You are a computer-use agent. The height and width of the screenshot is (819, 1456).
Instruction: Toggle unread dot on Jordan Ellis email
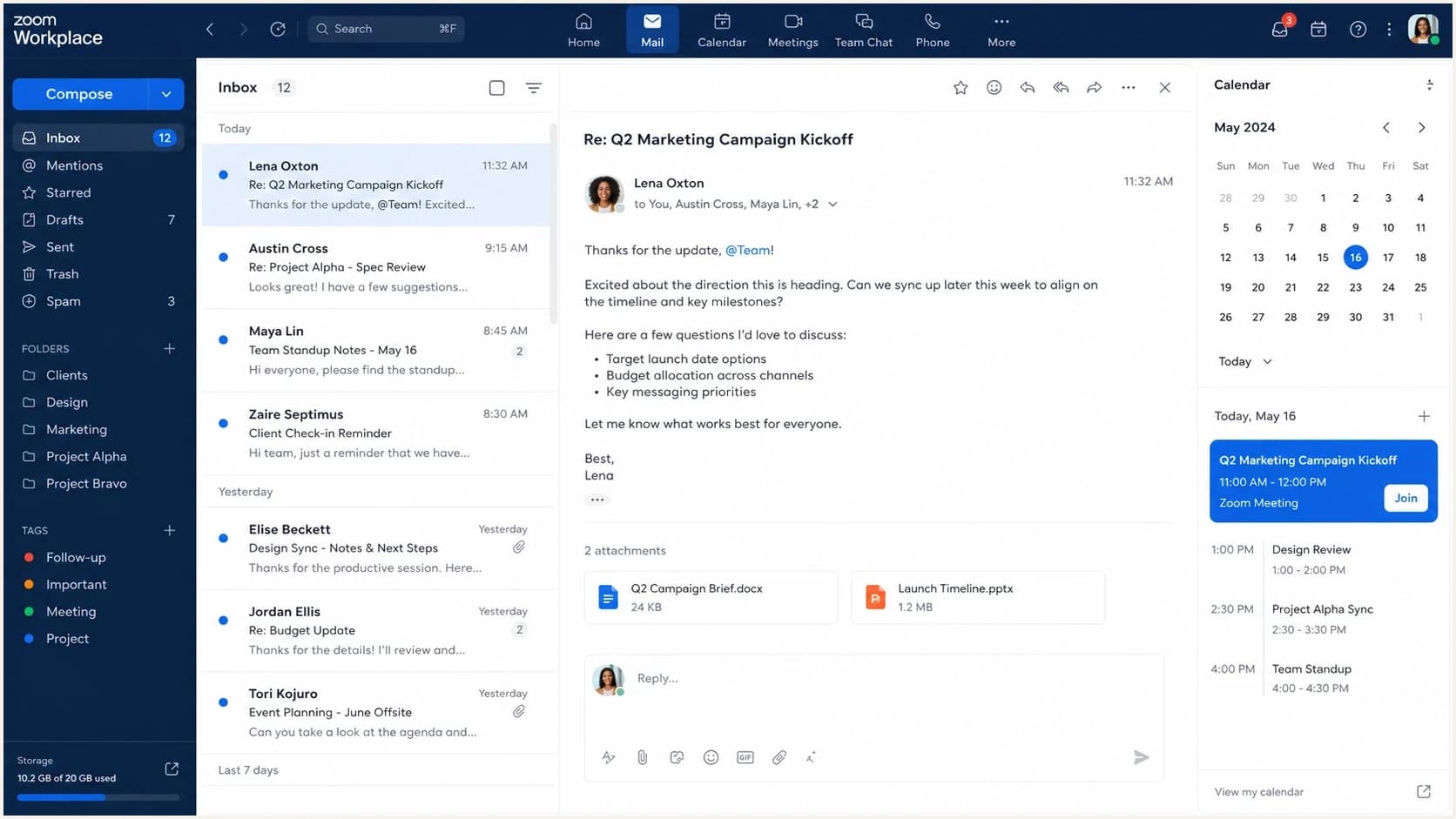tap(224, 621)
